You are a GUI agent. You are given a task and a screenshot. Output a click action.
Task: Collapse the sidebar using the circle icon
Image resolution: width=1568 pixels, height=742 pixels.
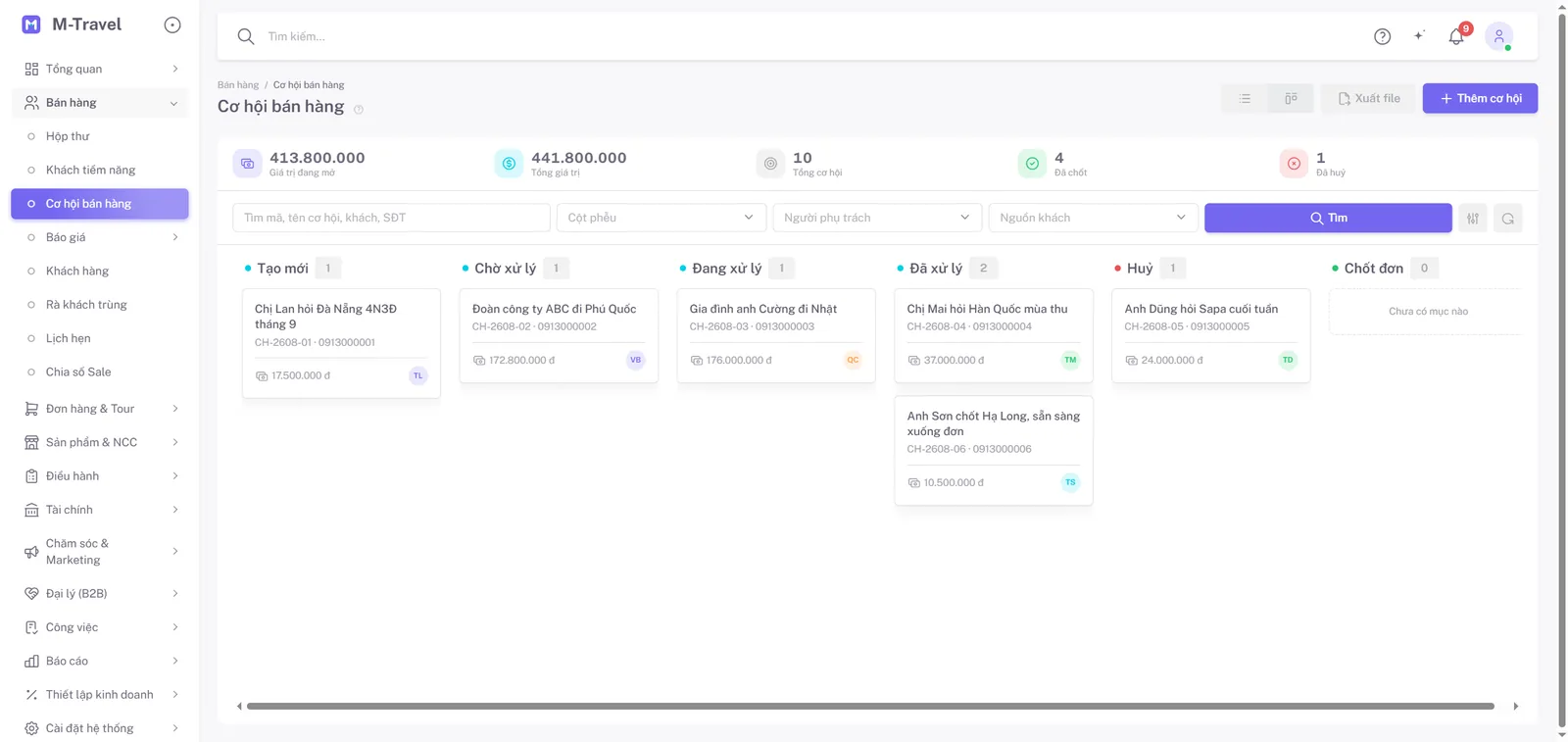(172, 25)
